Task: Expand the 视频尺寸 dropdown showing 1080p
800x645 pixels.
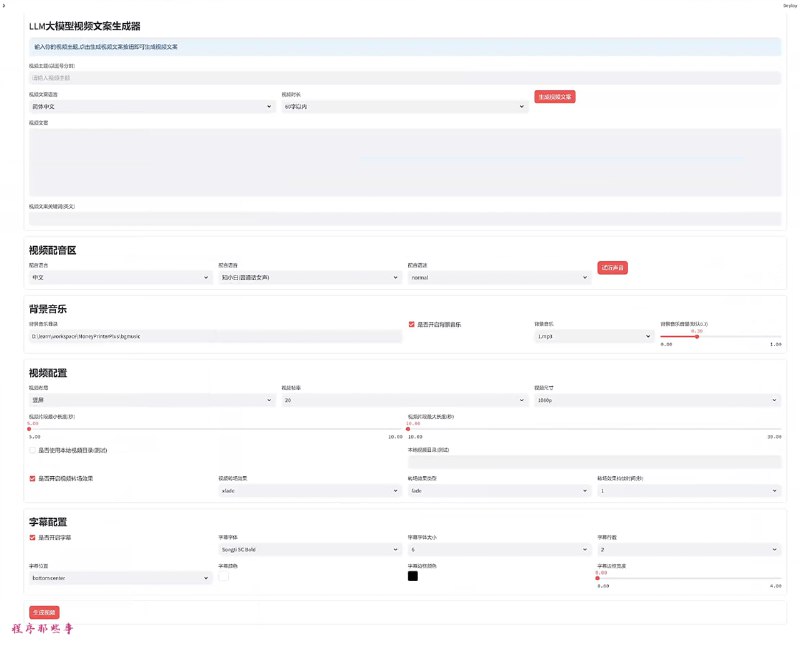Action: [656, 400]
